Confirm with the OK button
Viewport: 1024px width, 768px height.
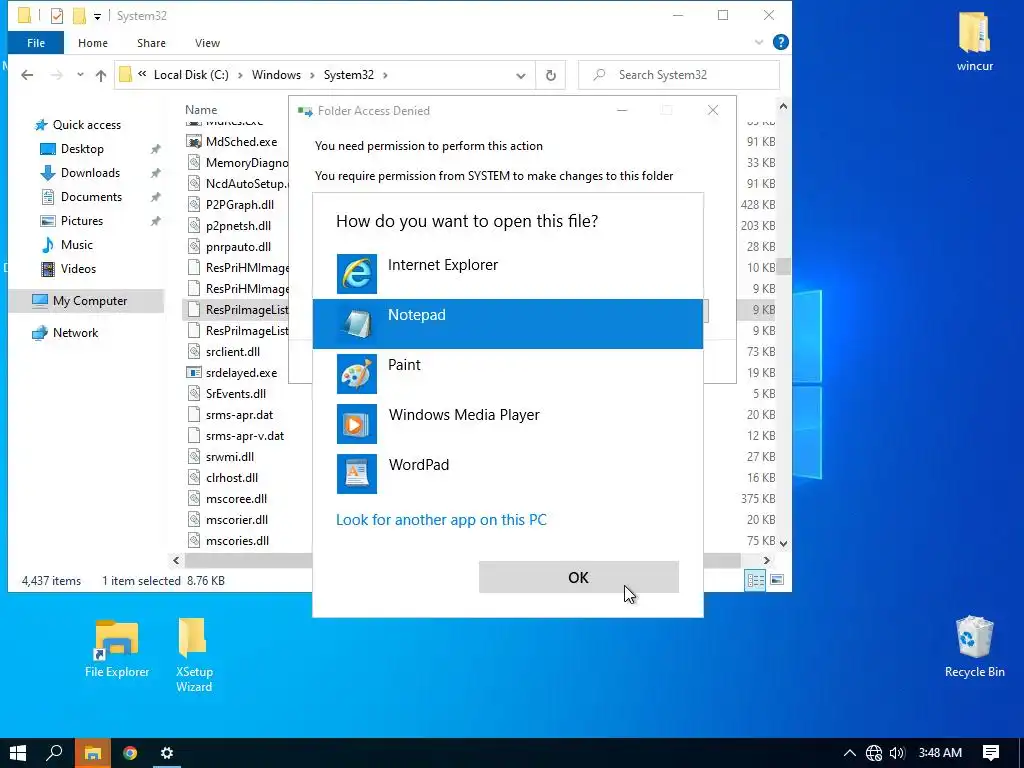click(x=579, y=577)
